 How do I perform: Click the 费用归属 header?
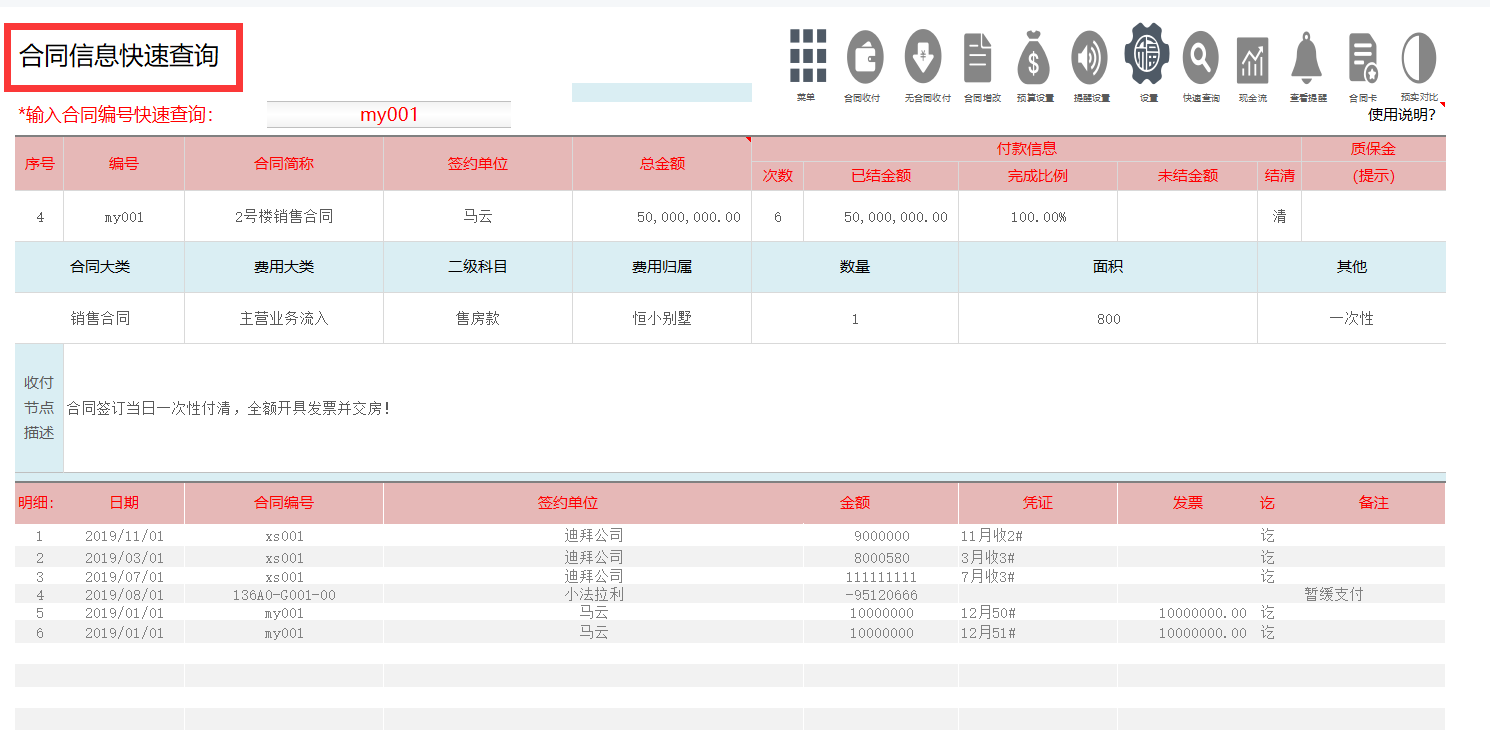coord(662,267)
